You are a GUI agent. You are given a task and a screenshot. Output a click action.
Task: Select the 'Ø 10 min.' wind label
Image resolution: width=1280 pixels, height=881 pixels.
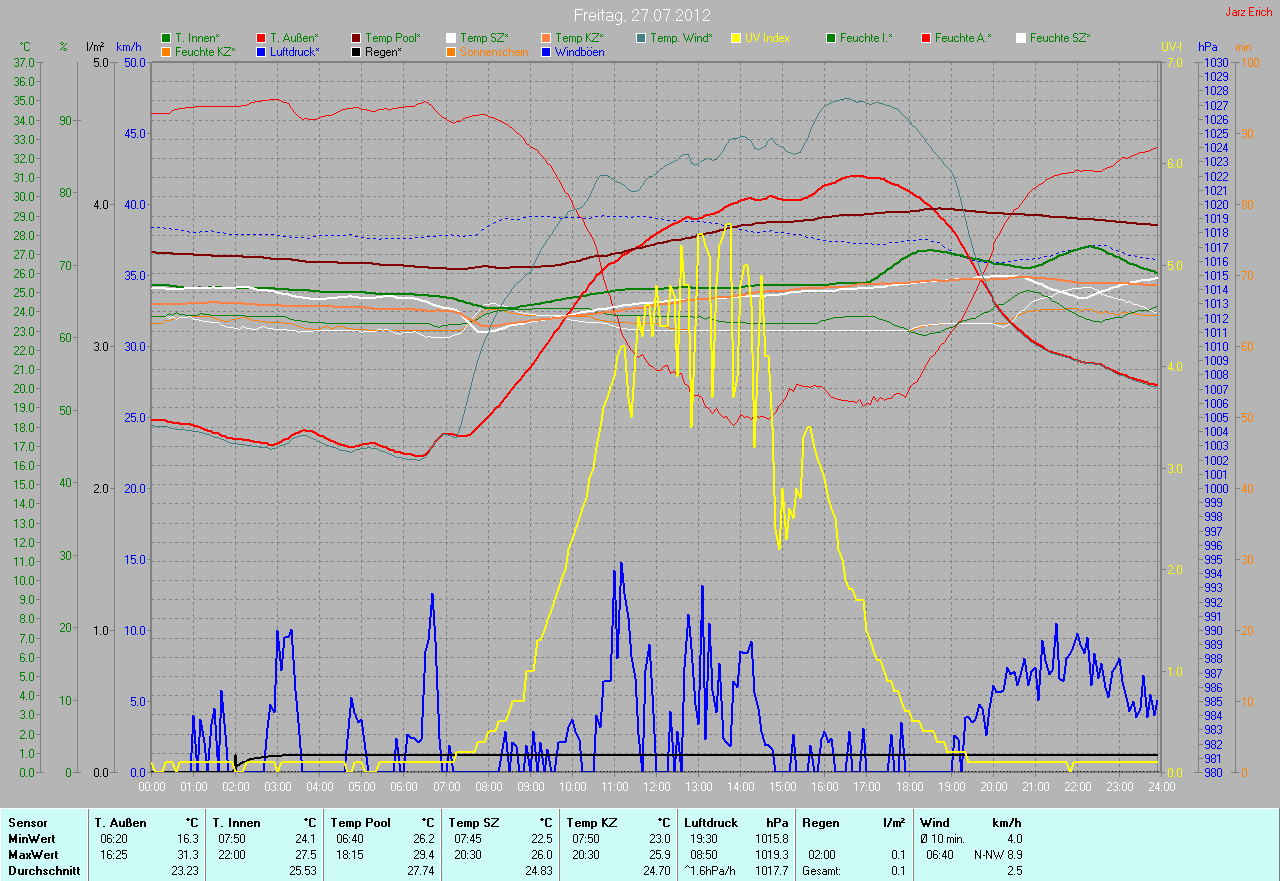click(x=945, y=839)
